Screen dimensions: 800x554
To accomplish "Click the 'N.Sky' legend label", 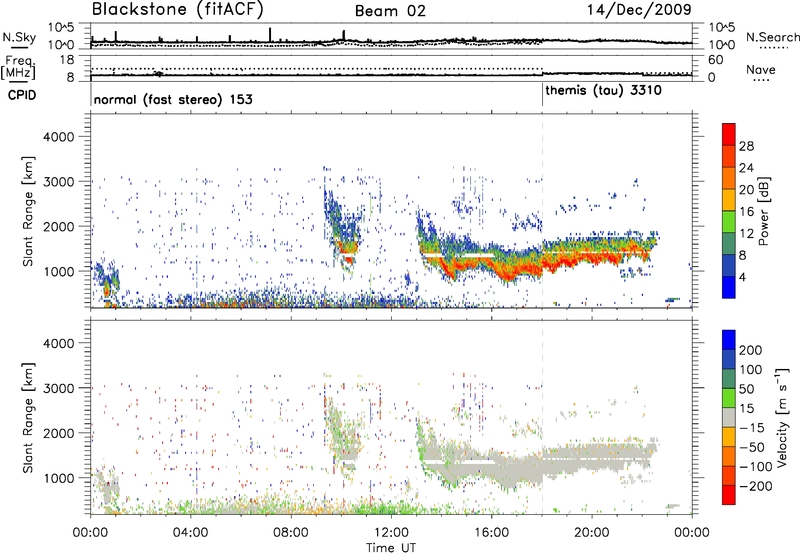I will pyautogui.click(x=19, y=37).
